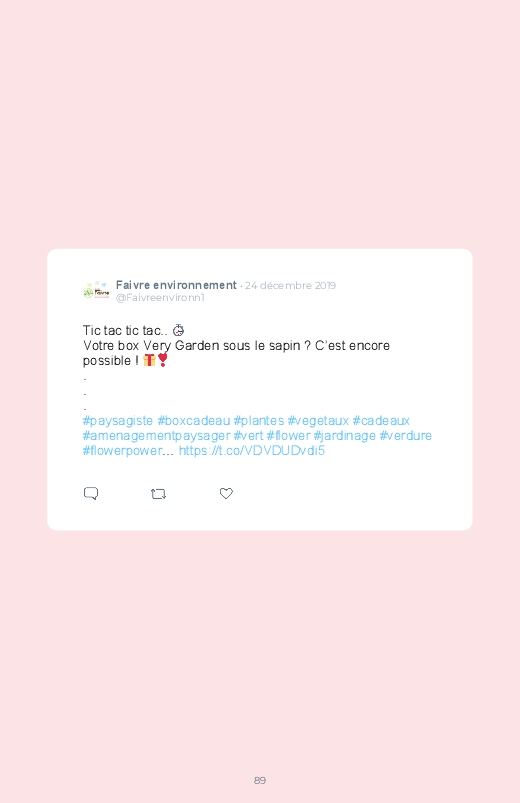Click the red heart emoji

[x=162, y=360]
